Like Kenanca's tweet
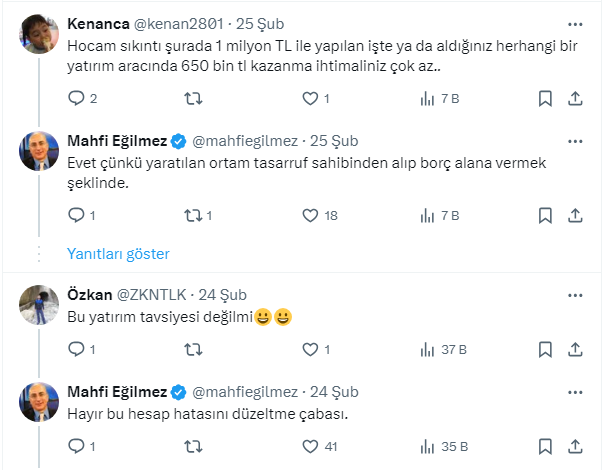The image size is (604, 470). [310, 98]
